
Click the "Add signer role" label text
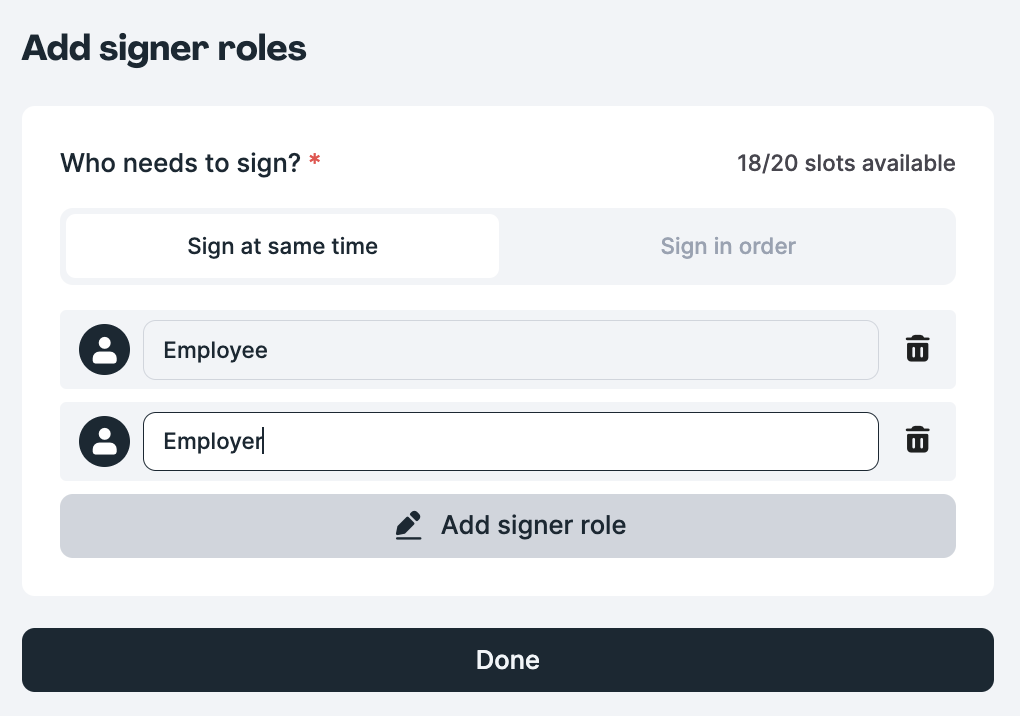tap(533, 526)
